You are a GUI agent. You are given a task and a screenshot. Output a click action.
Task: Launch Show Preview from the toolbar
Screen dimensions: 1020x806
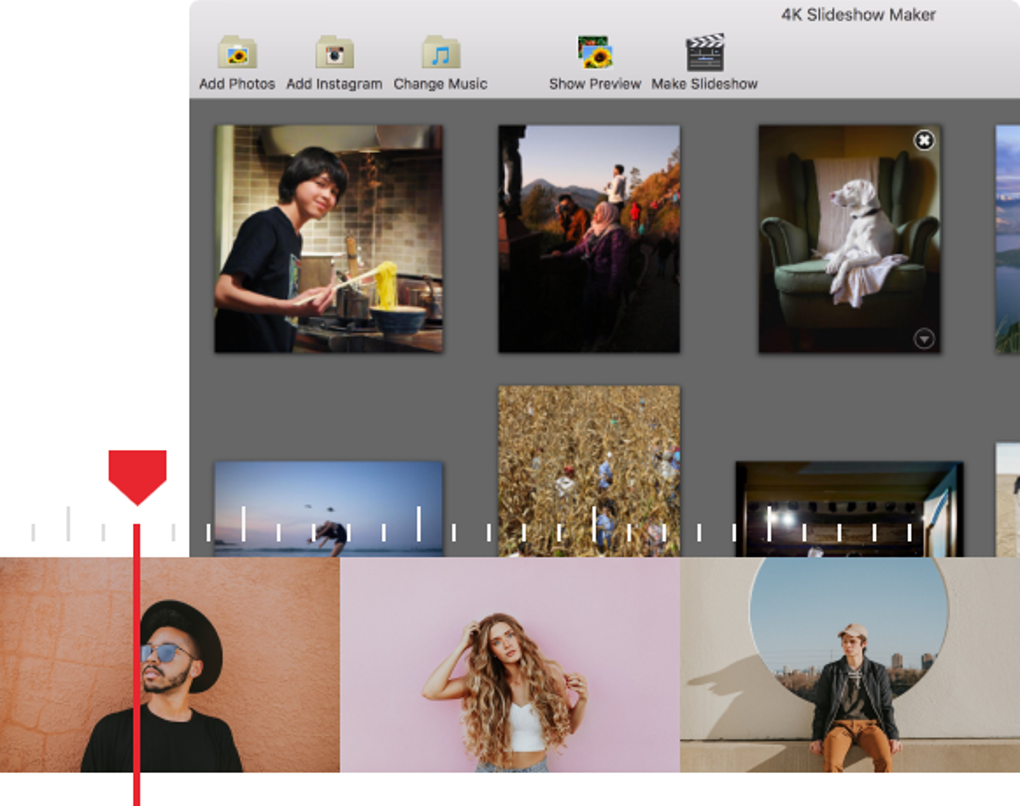pyautogui.click(x=595, y=53)
